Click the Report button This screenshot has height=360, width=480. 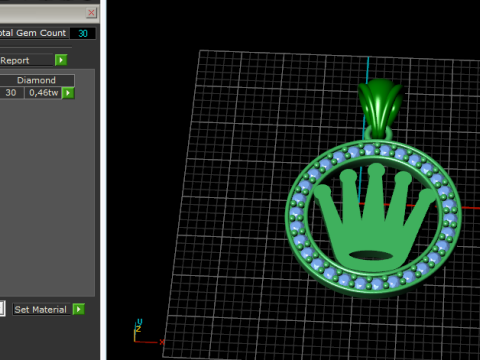(27, 60)
